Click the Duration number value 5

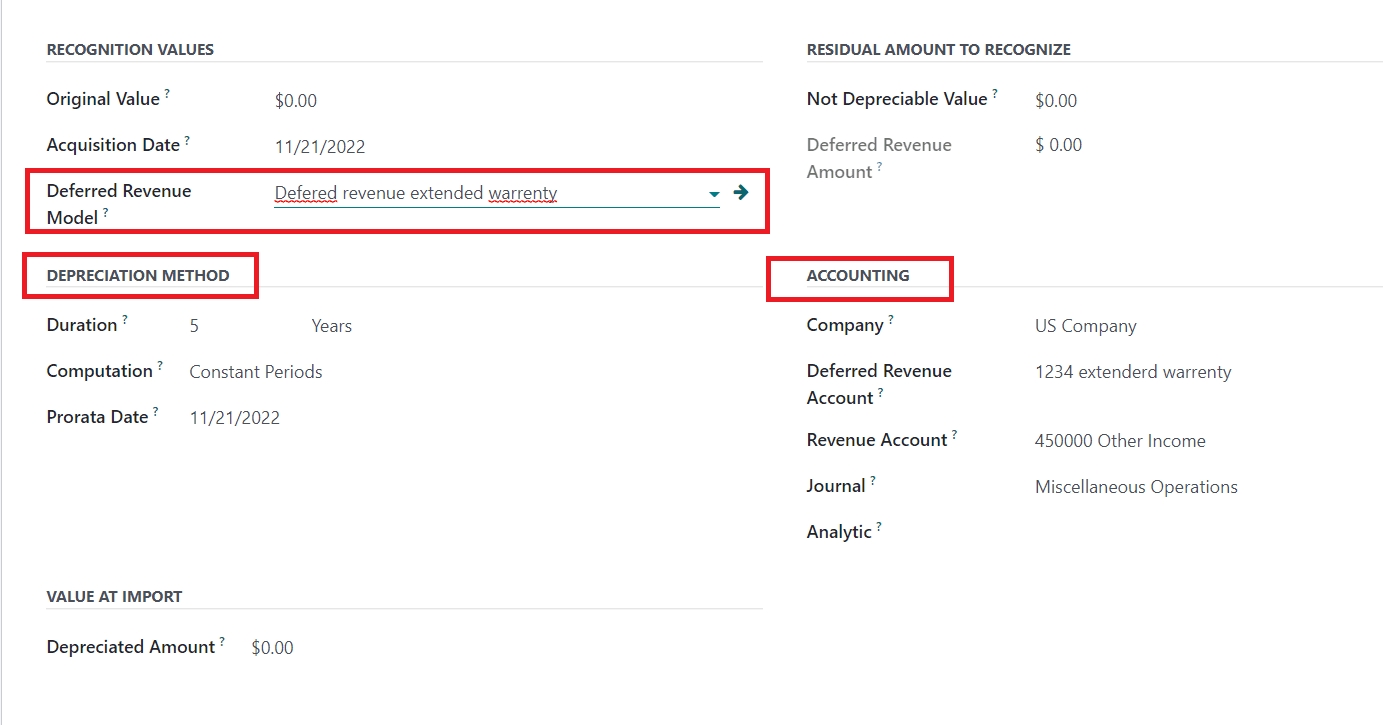click(x=195, y=326)
